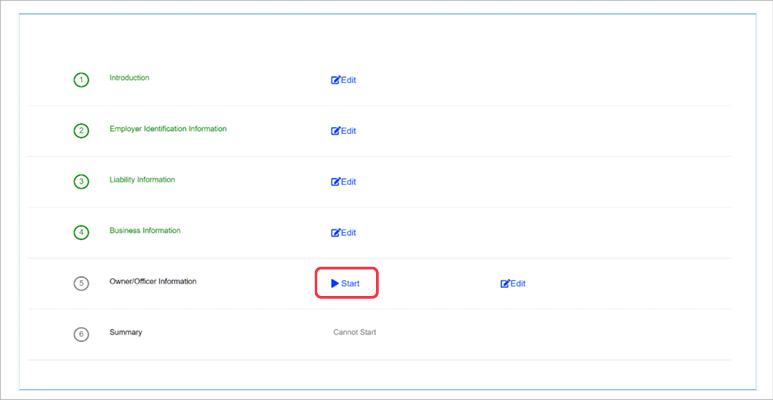773x400 pixels.
Task: Select the Summary step label
Action: (x=125, y=332)
